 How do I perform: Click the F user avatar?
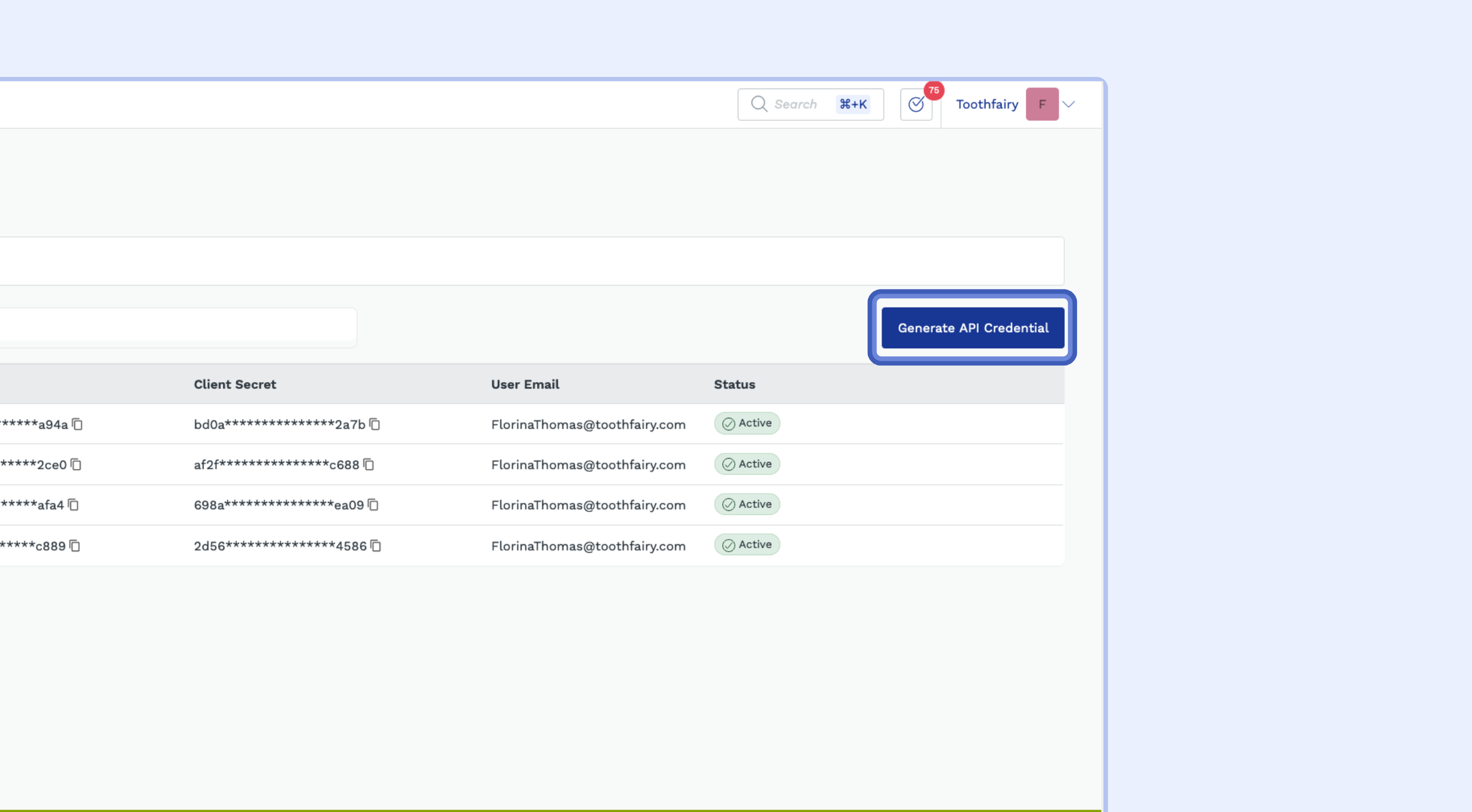pyautogui.click(x=1042, y=104)
